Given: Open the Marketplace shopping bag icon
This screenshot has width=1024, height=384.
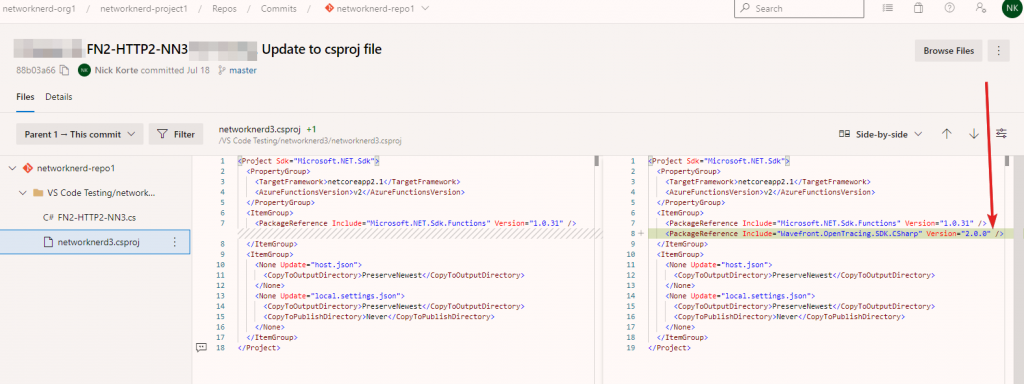Looking at the screenshot, I should point(919,8).
